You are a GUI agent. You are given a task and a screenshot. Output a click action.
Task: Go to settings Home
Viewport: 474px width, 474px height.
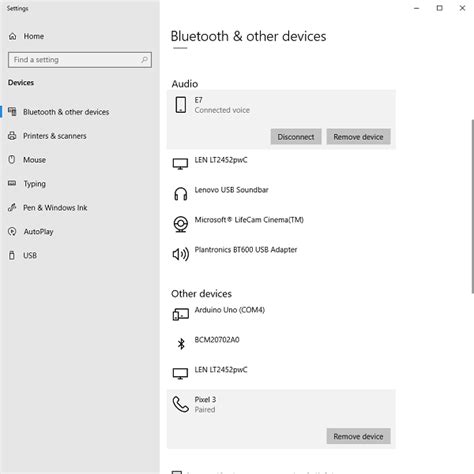click(33, 36)
